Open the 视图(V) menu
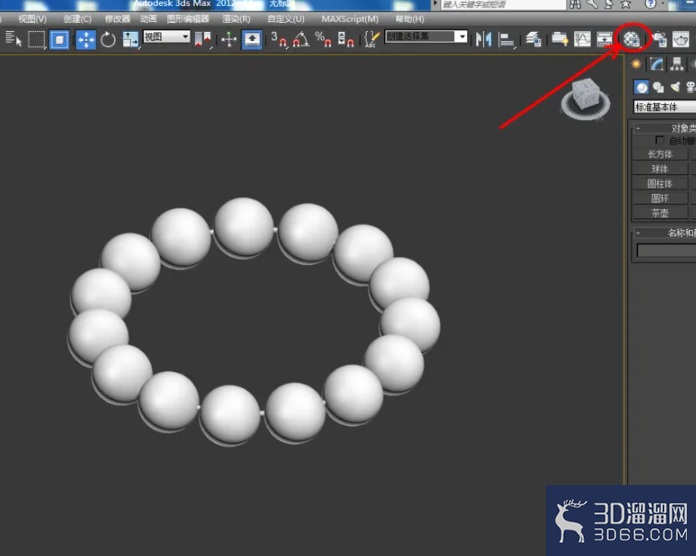Screen dimensions: 696x556 (x=32, y=19)
